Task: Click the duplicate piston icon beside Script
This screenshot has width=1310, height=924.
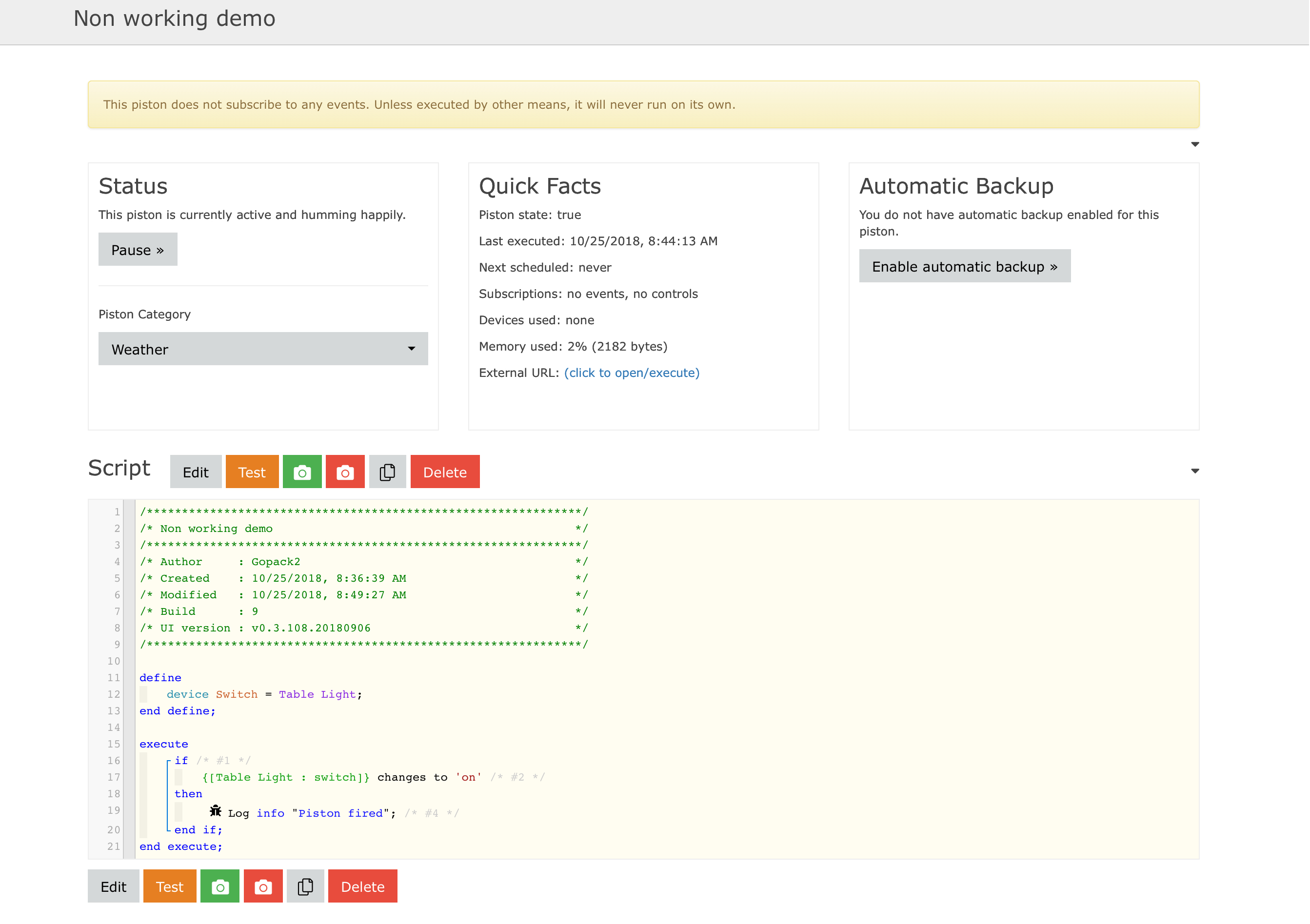Action: pos(387,472)
